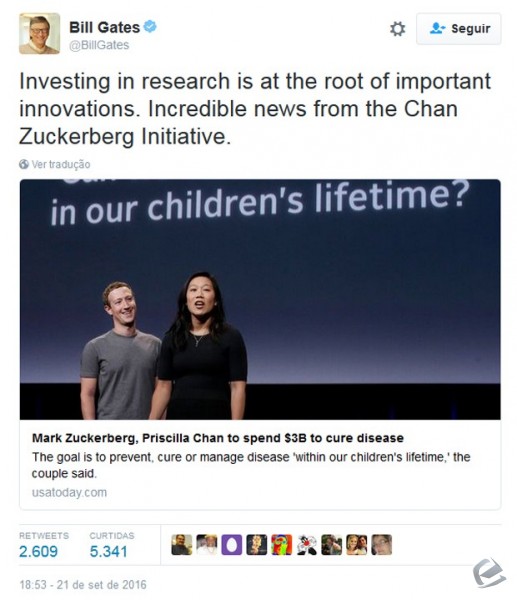Click the blue verified badge
The height and width of the screenshot is (600, 517).
tap(150, 26)
